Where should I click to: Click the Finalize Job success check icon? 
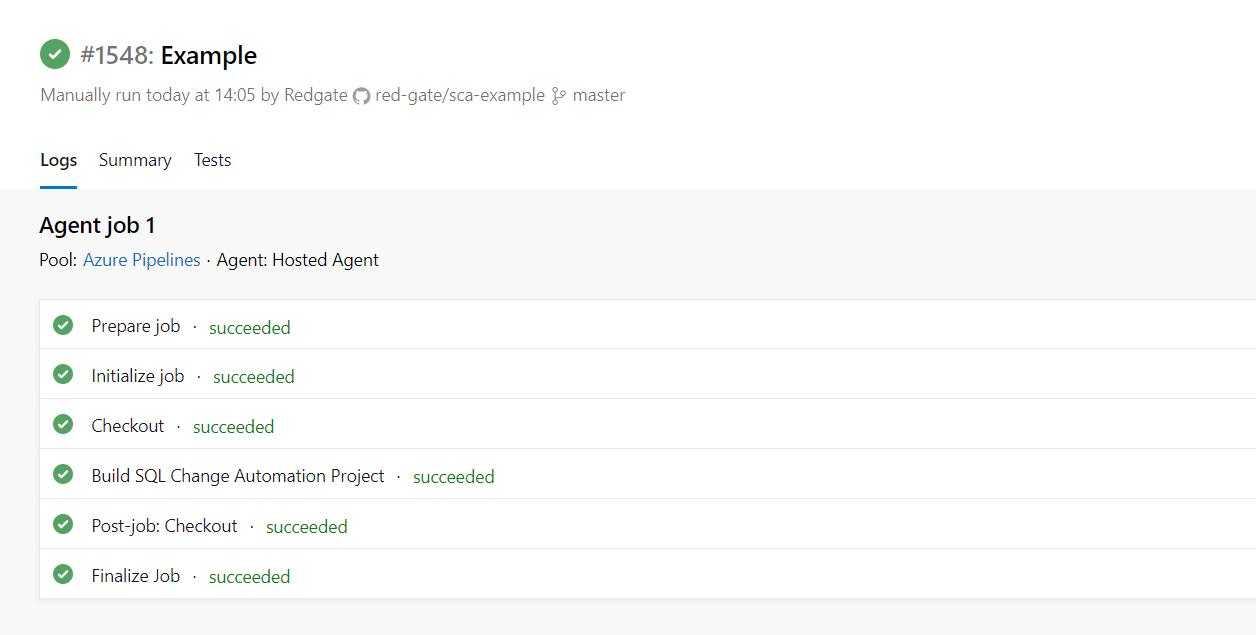[x=63, y=575]
